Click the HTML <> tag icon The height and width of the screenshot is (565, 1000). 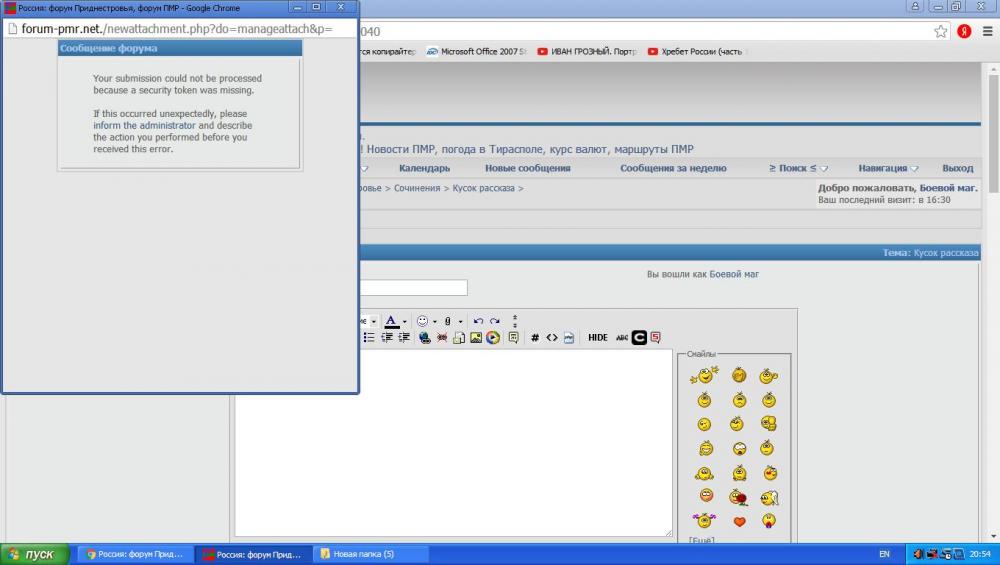coord(552,338)
